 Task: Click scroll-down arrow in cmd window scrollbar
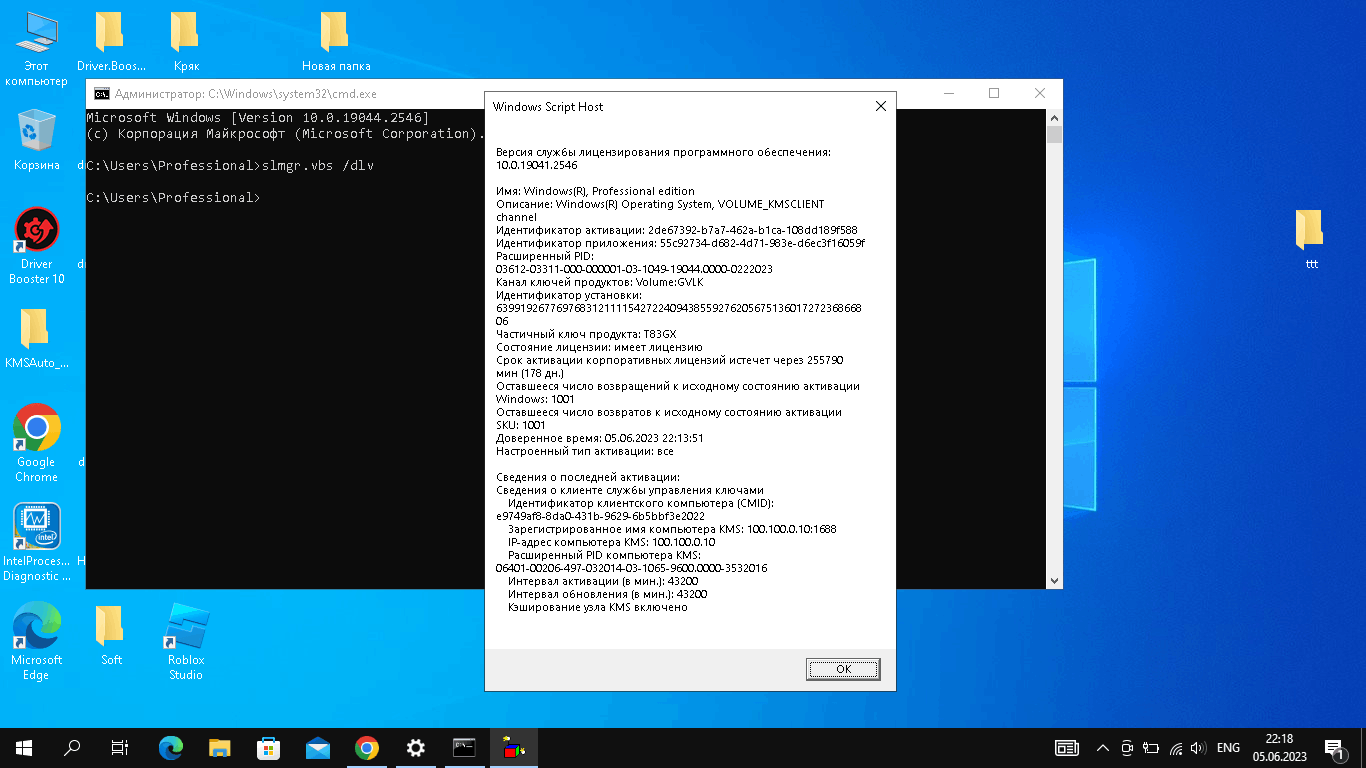(x=1054, y=580)
